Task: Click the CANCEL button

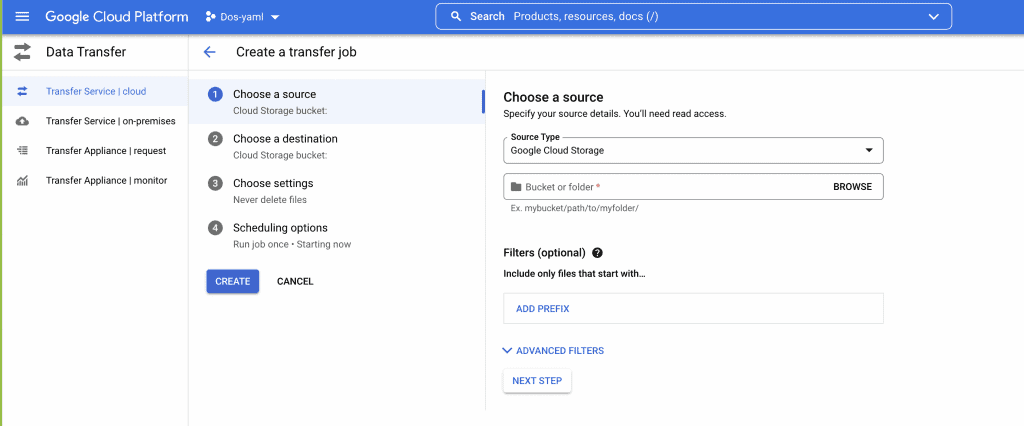Action: [x=295, y=282]
